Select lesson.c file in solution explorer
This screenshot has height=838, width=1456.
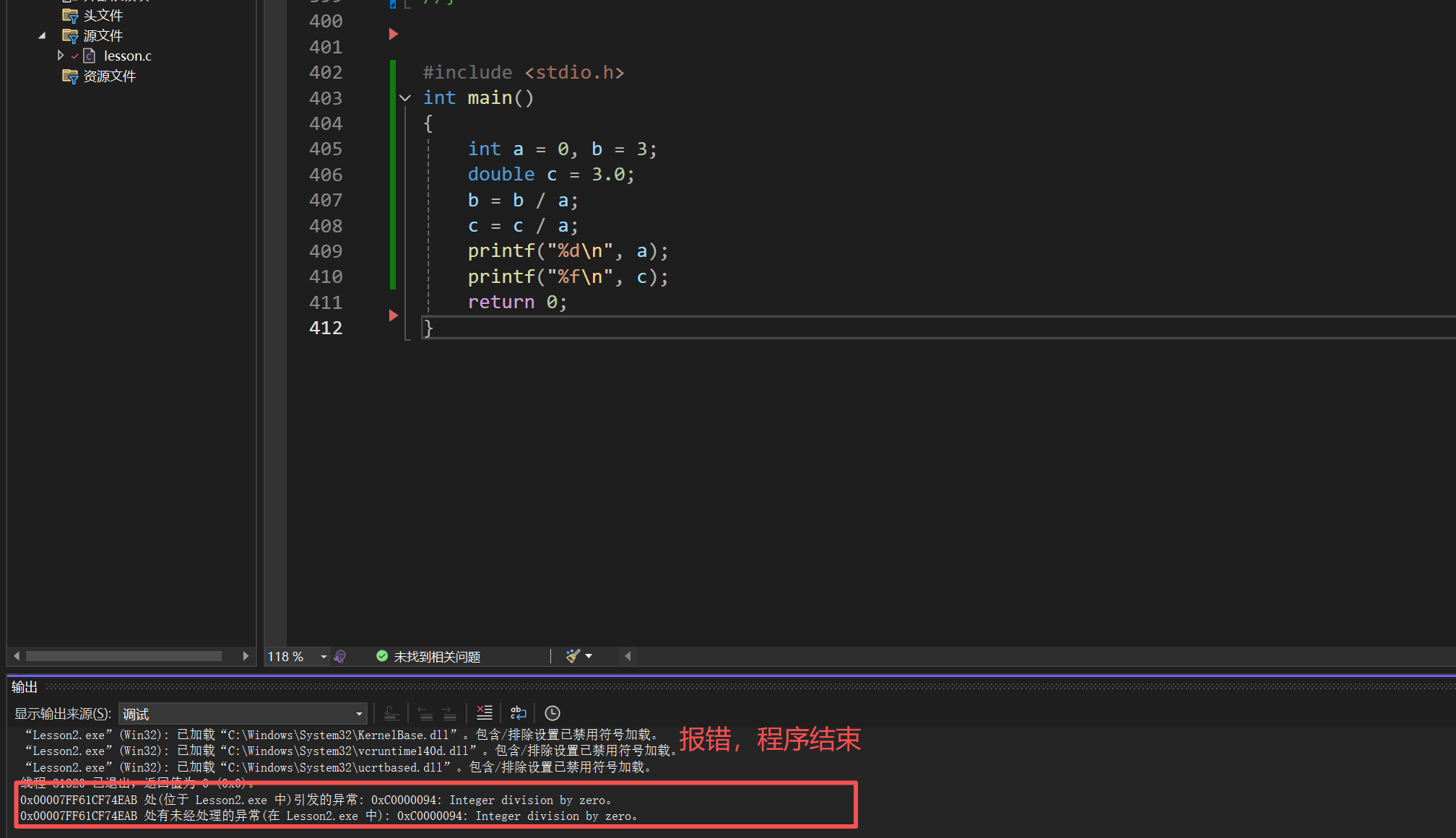[x=127, y=56]
